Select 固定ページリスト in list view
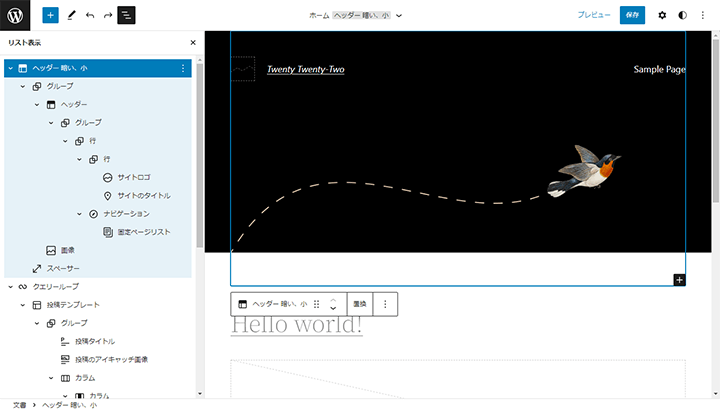 [143, 232]
